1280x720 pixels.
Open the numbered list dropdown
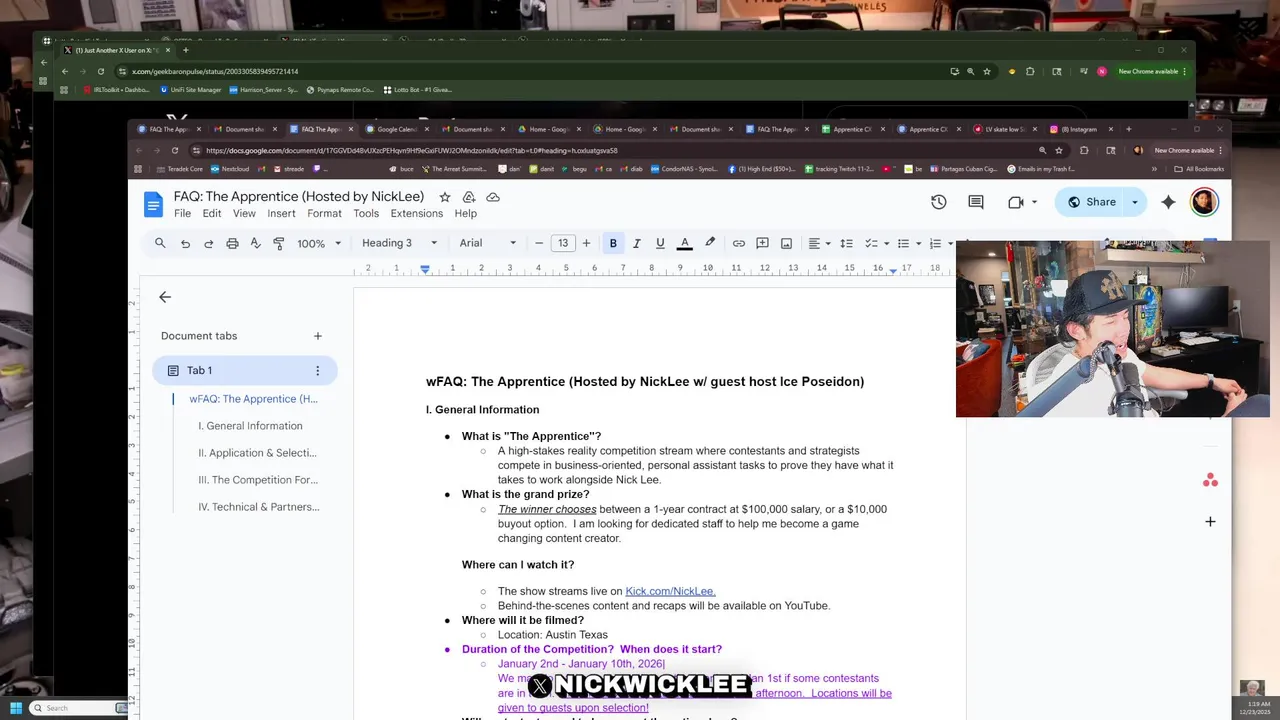pyautogui.click(x=940, y=243)
